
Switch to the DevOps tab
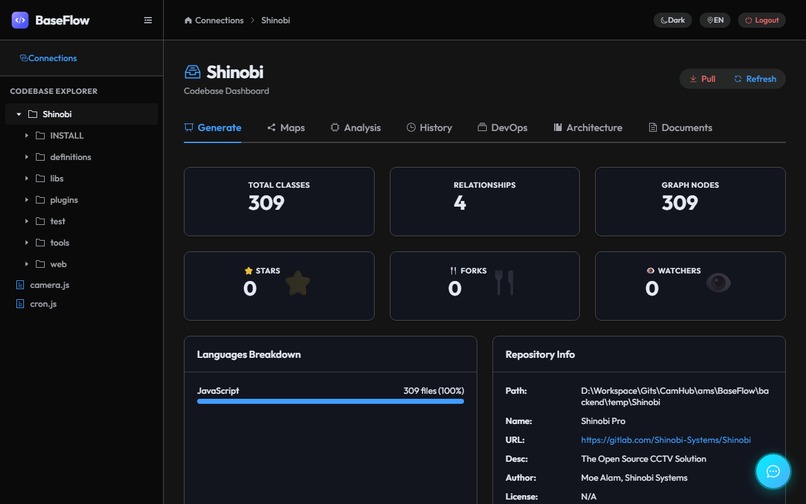[x=502, y=128]
